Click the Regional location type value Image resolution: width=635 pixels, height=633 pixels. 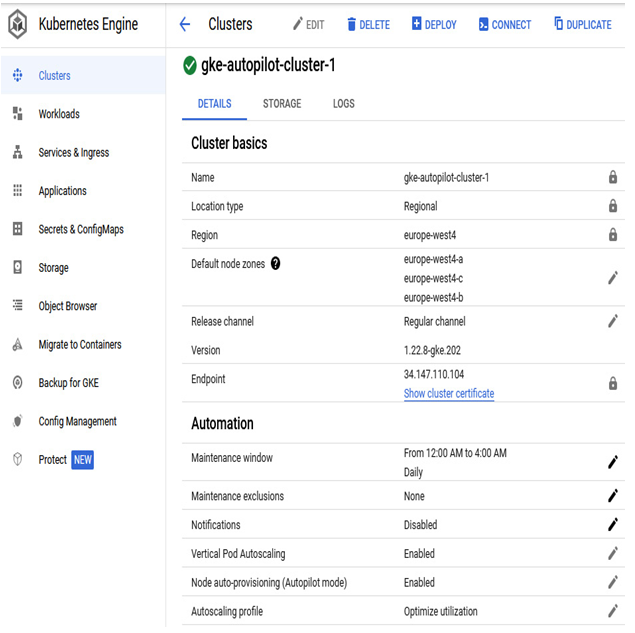(x=420, y=206)
